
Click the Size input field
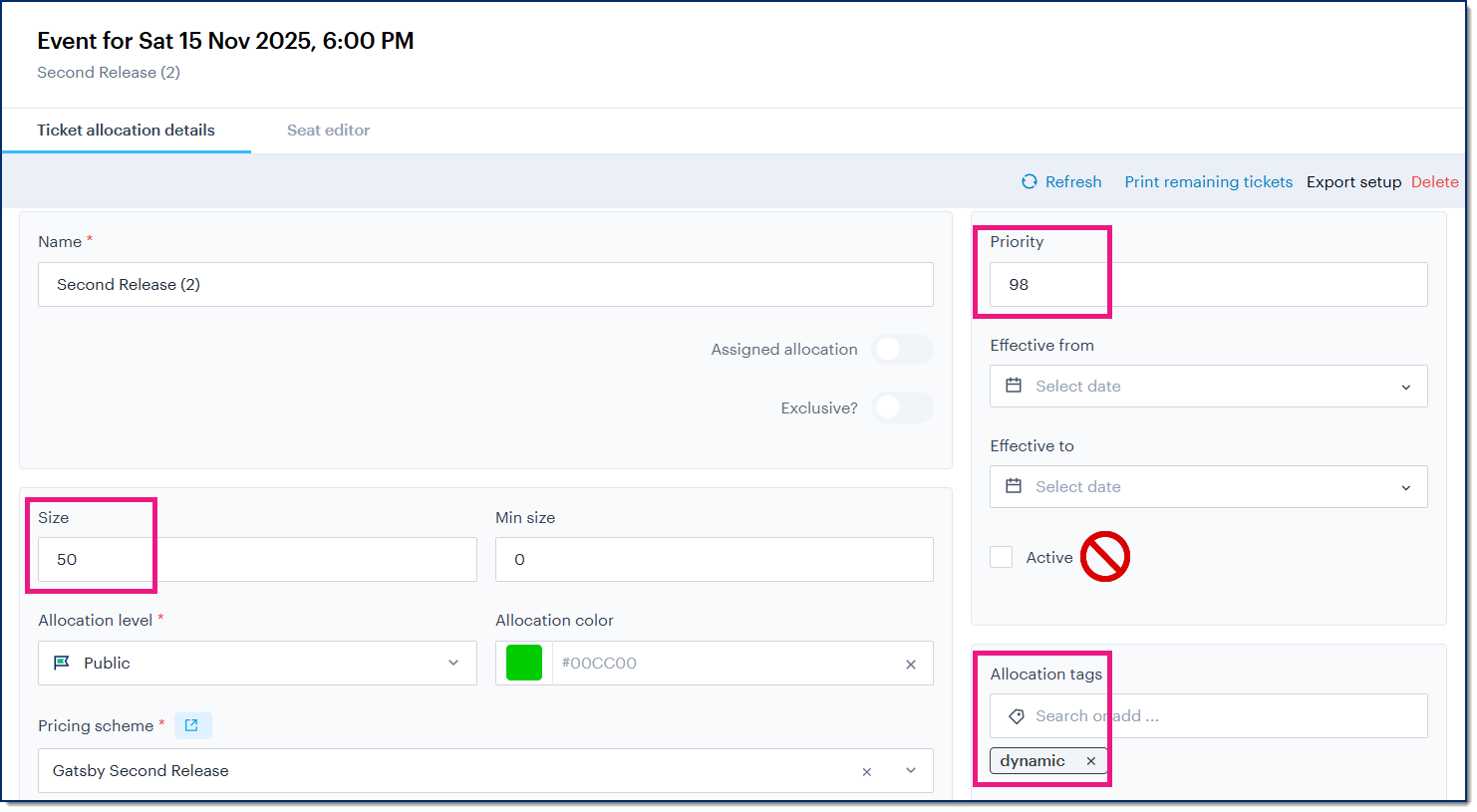coord(257,559)
